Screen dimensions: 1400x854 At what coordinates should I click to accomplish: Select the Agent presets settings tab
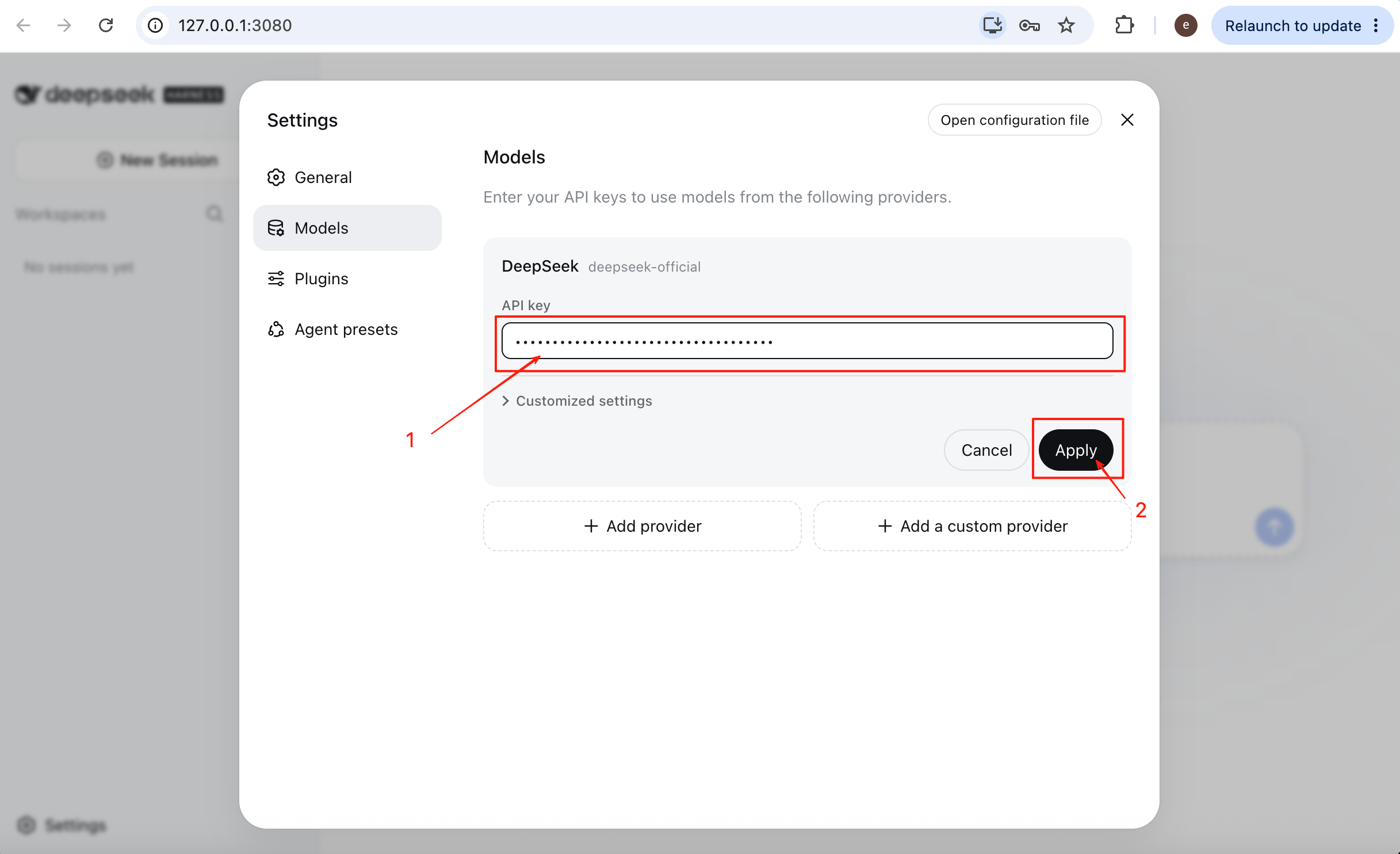347,329
